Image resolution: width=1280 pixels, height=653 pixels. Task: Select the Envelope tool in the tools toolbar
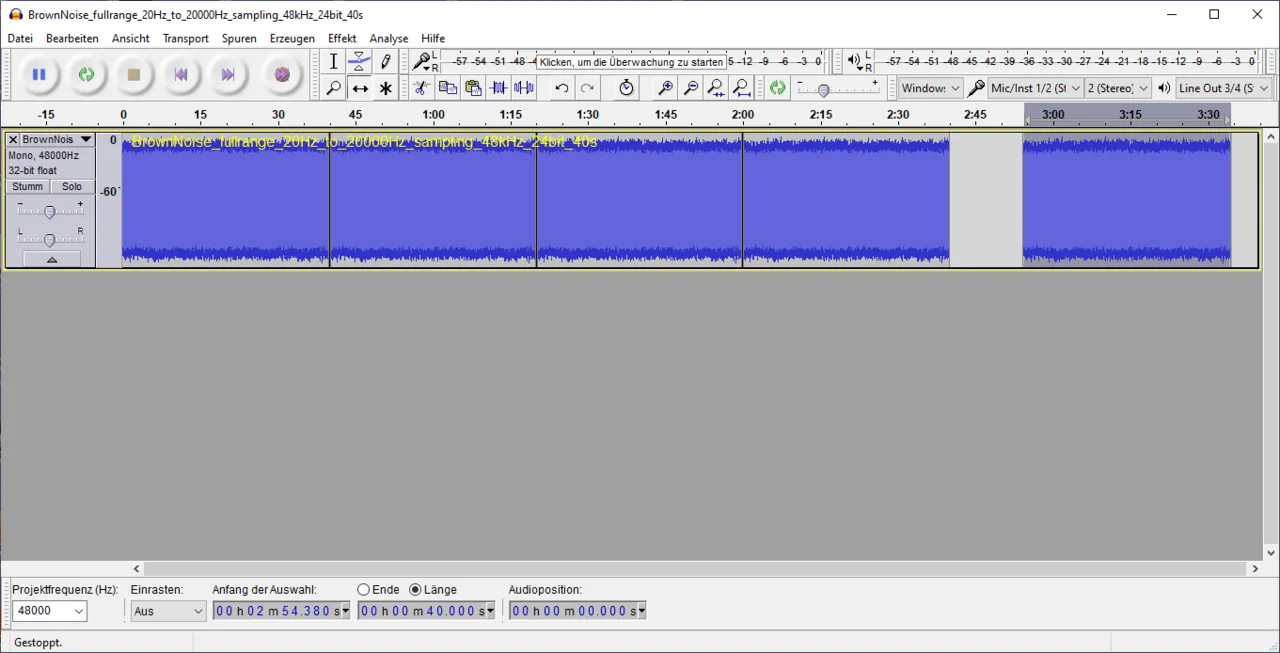click(360, 62)
